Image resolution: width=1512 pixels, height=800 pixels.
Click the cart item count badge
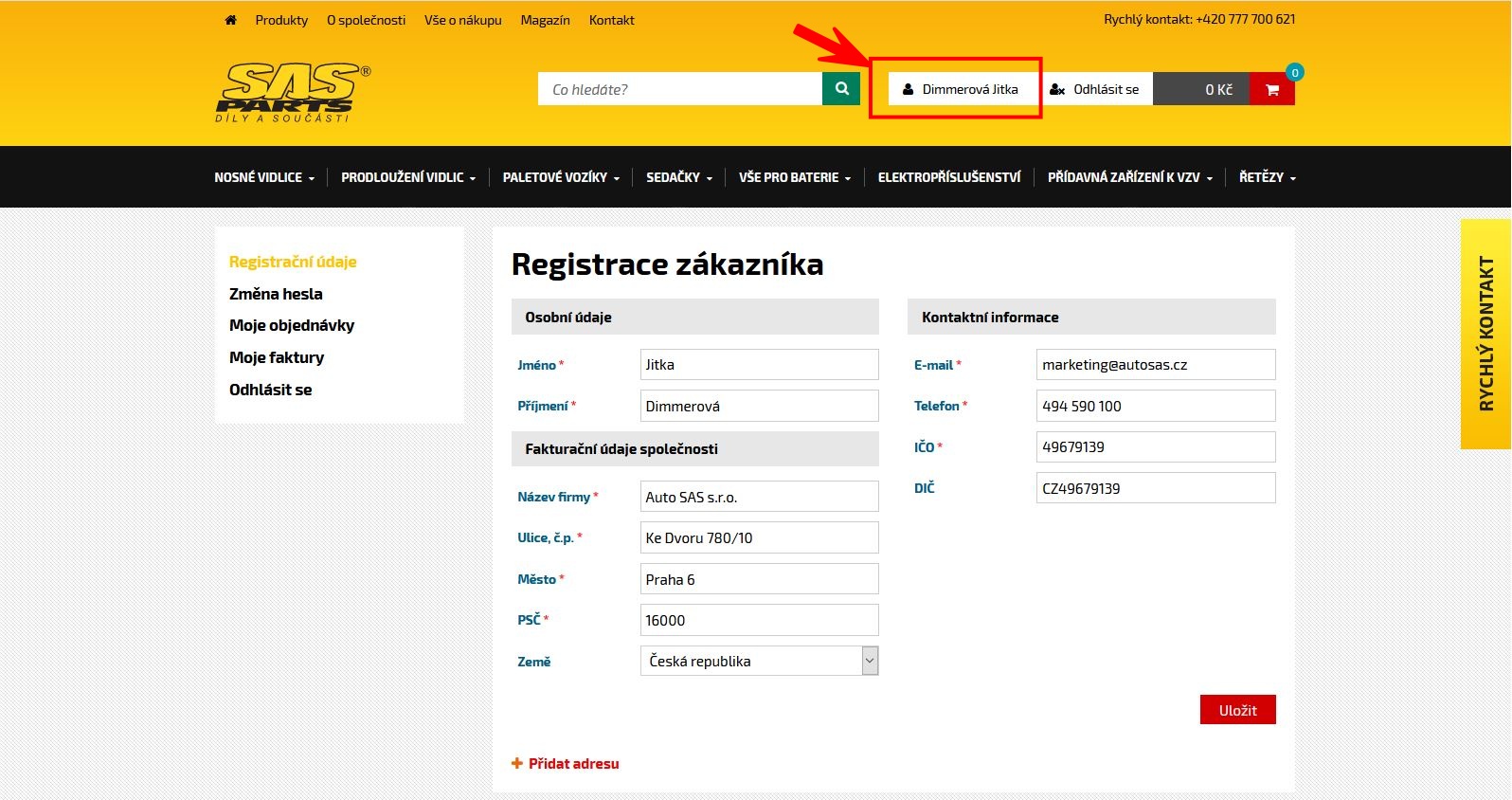tap(1294, 72)
